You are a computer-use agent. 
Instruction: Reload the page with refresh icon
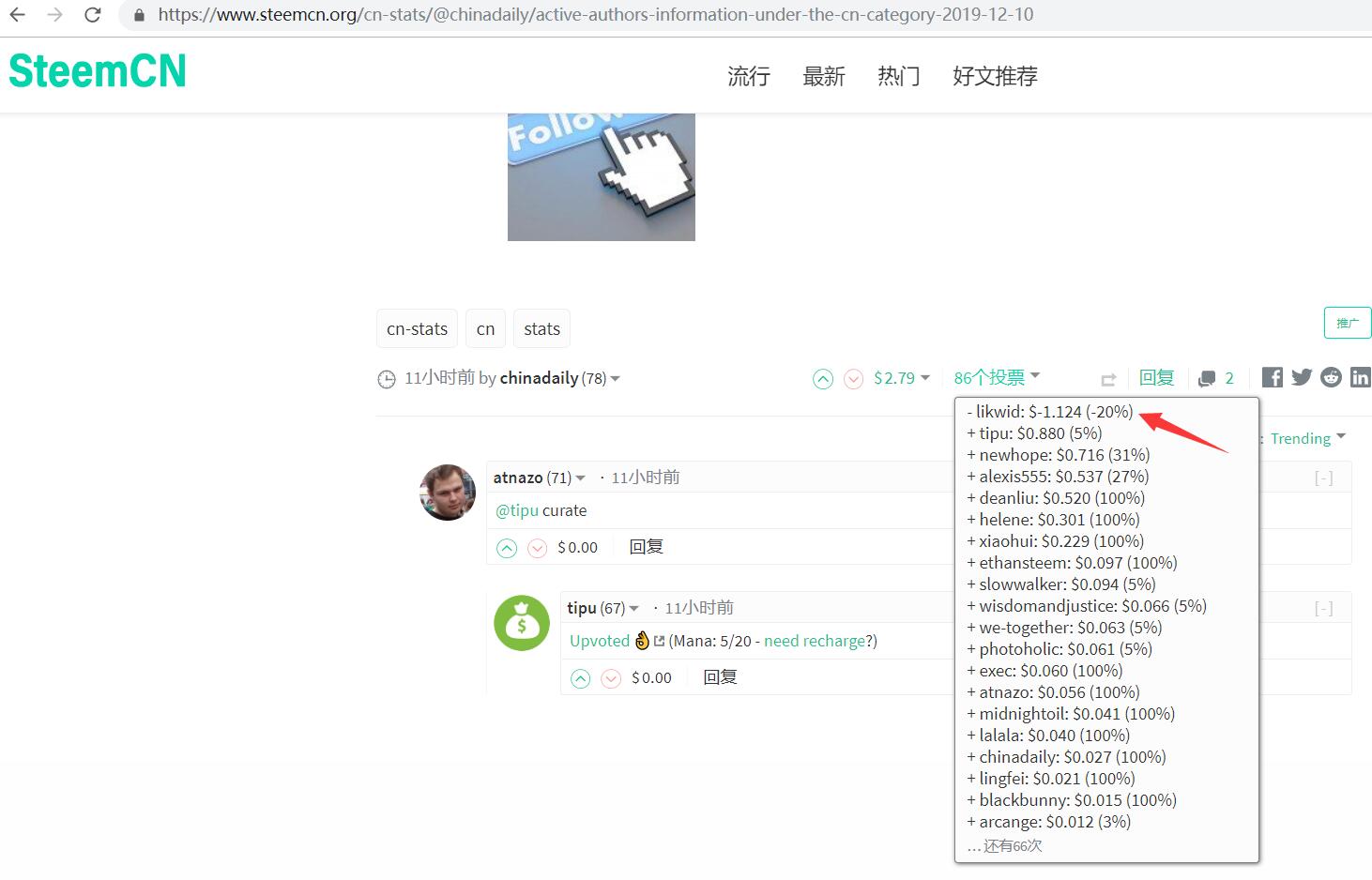92,15
